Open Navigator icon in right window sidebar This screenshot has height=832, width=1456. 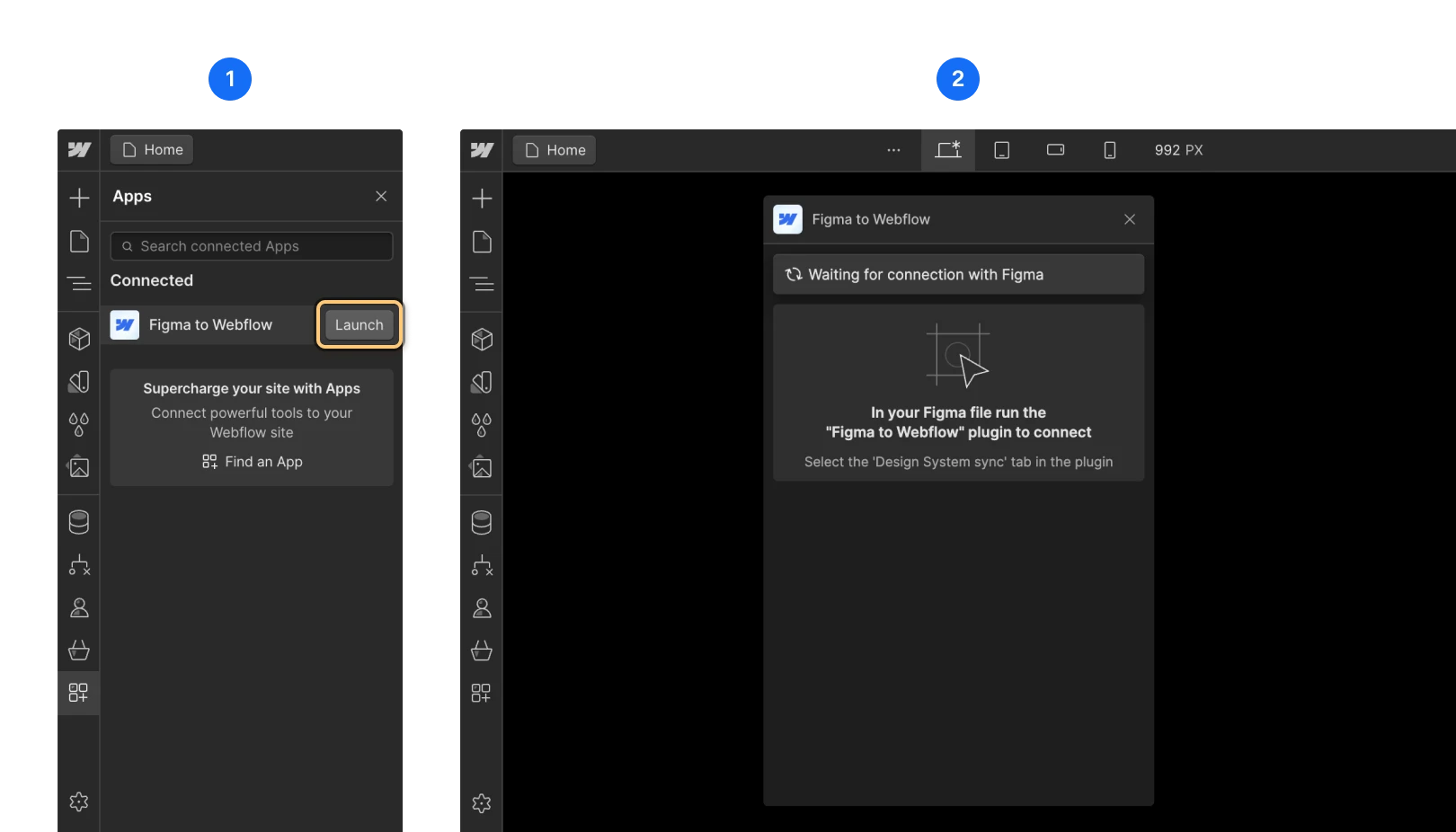point(482,284)
